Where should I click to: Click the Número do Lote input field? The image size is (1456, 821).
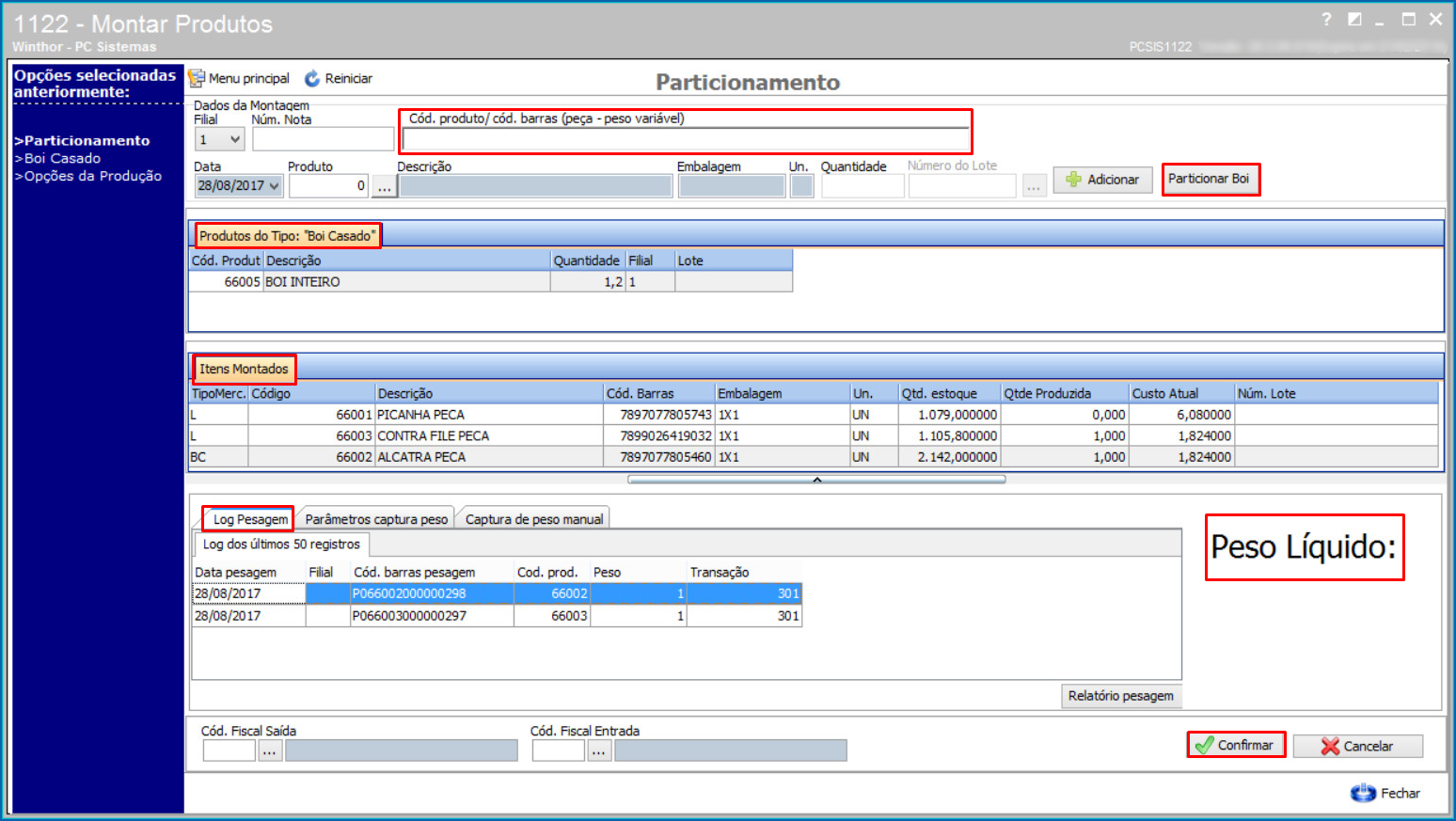point(962,186)
